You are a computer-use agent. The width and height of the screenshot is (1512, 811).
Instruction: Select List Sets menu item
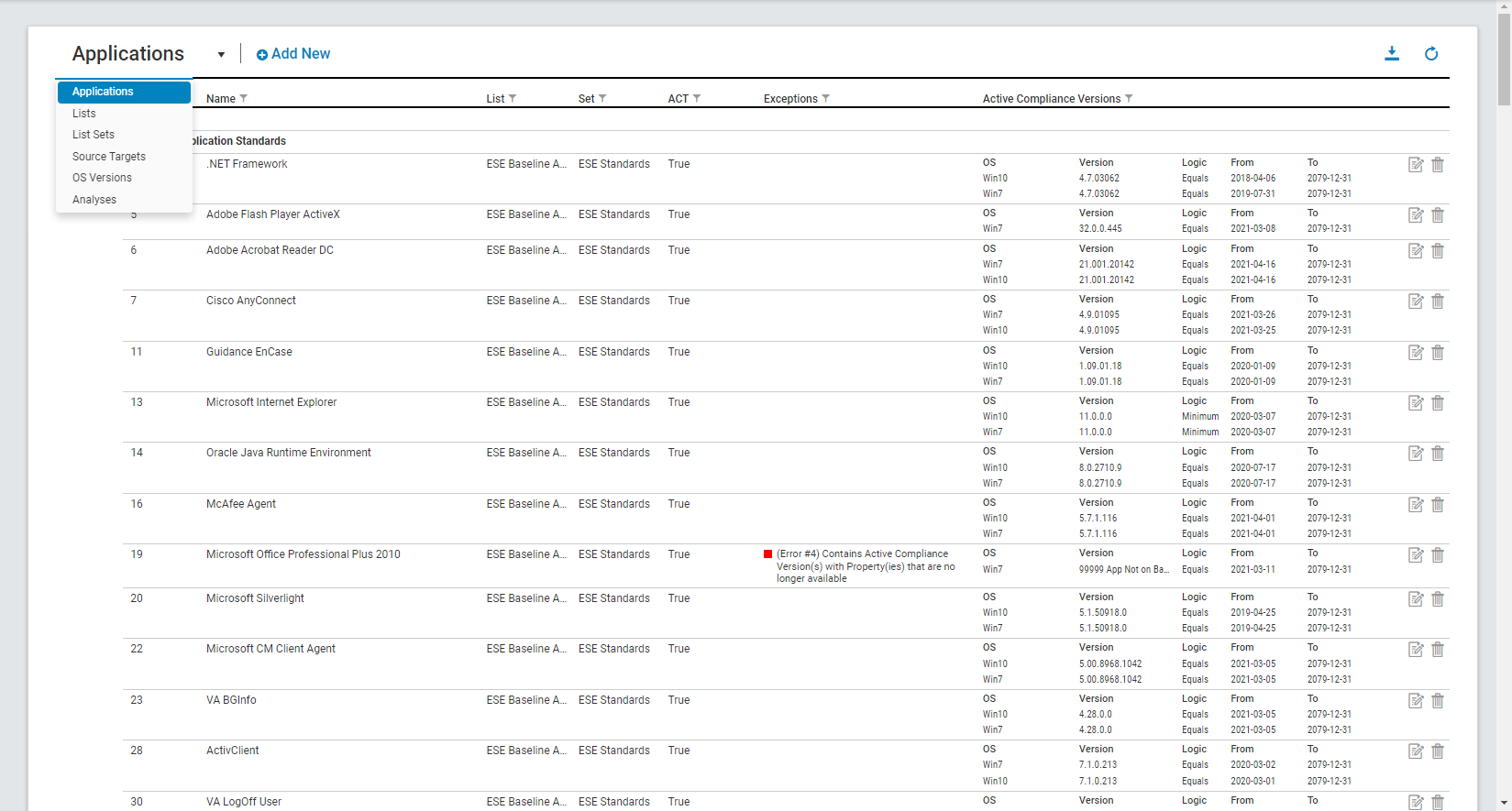(124, 135)
